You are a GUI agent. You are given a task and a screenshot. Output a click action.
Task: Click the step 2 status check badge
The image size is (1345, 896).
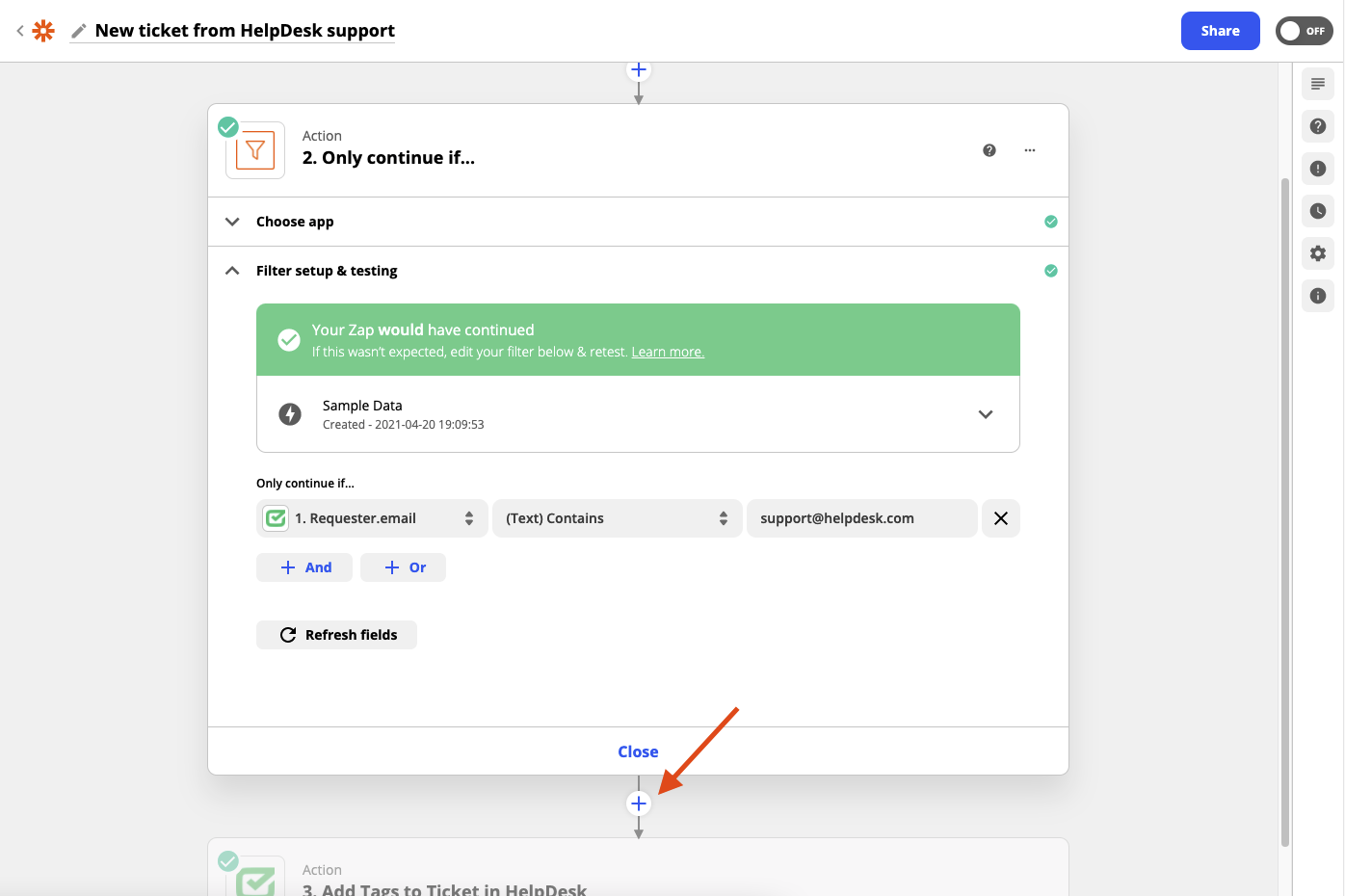228,126
